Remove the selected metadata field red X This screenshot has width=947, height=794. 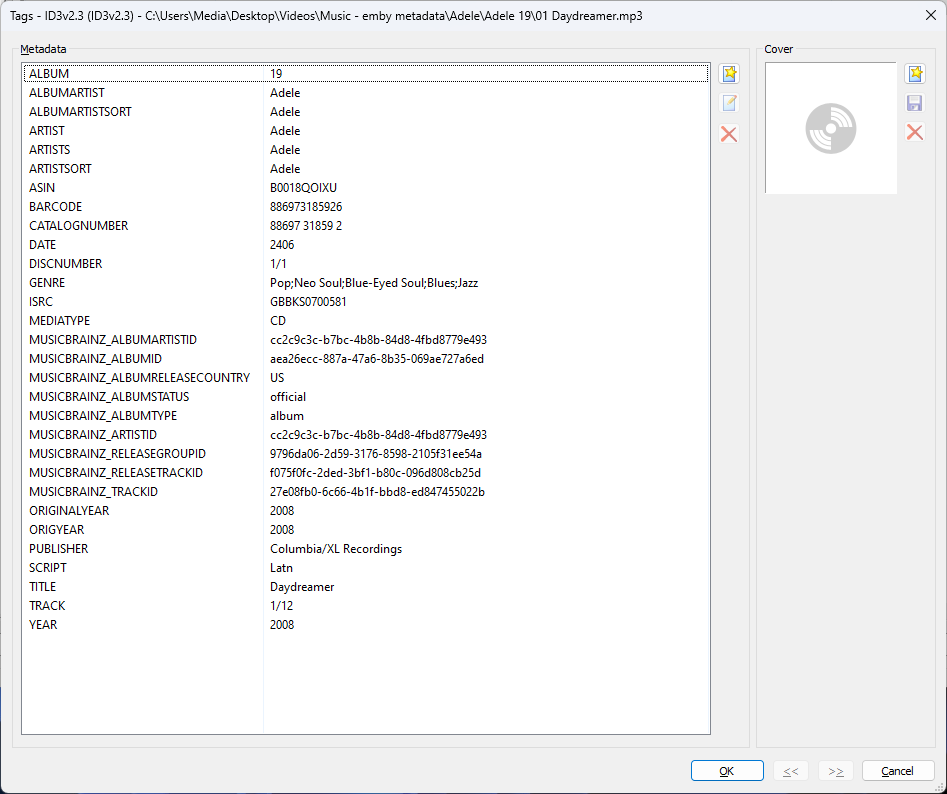tap(729, 133)
